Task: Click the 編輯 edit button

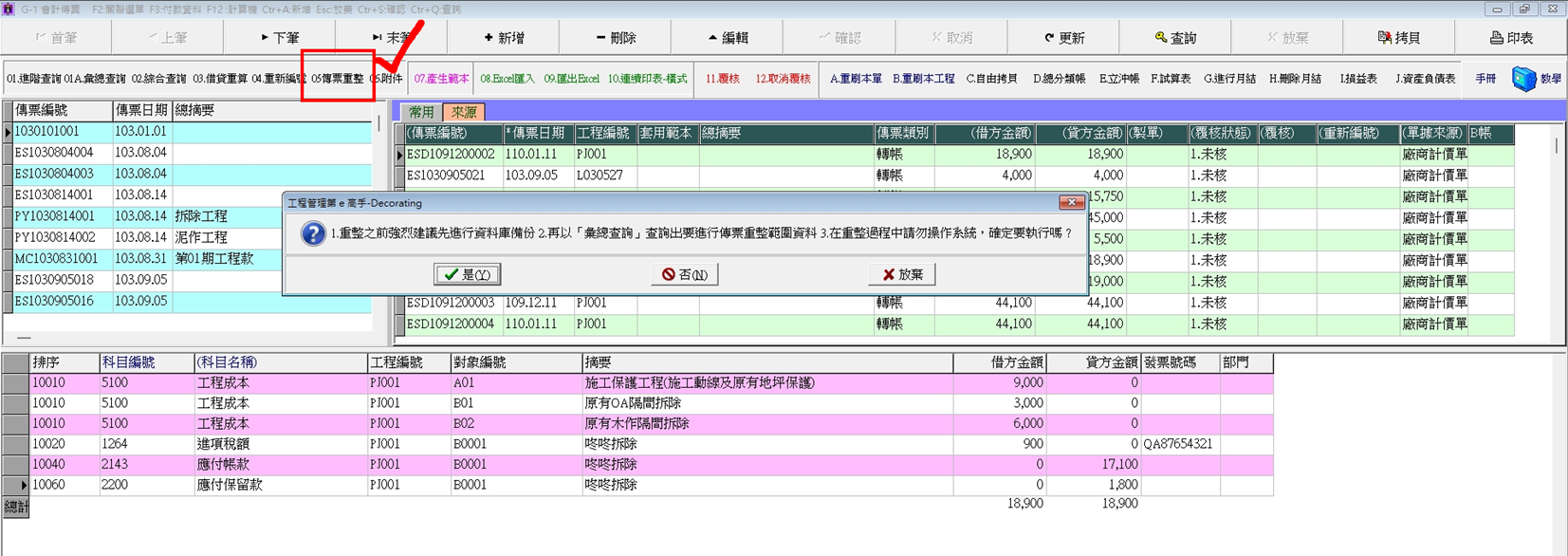Action: click(728, 38)
